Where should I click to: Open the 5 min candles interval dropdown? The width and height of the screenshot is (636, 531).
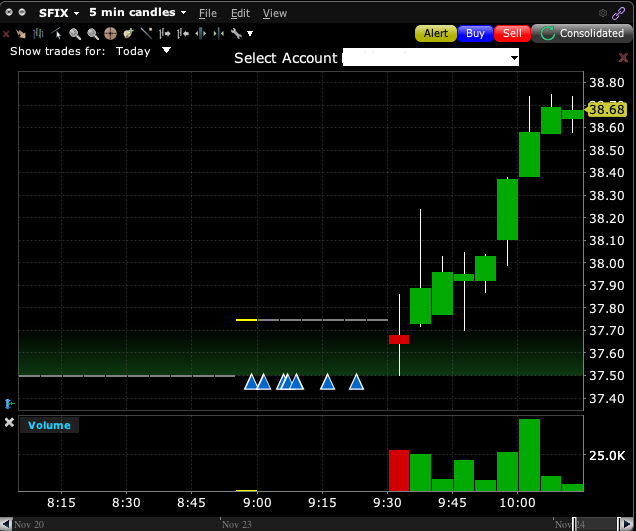coord(138,13)
